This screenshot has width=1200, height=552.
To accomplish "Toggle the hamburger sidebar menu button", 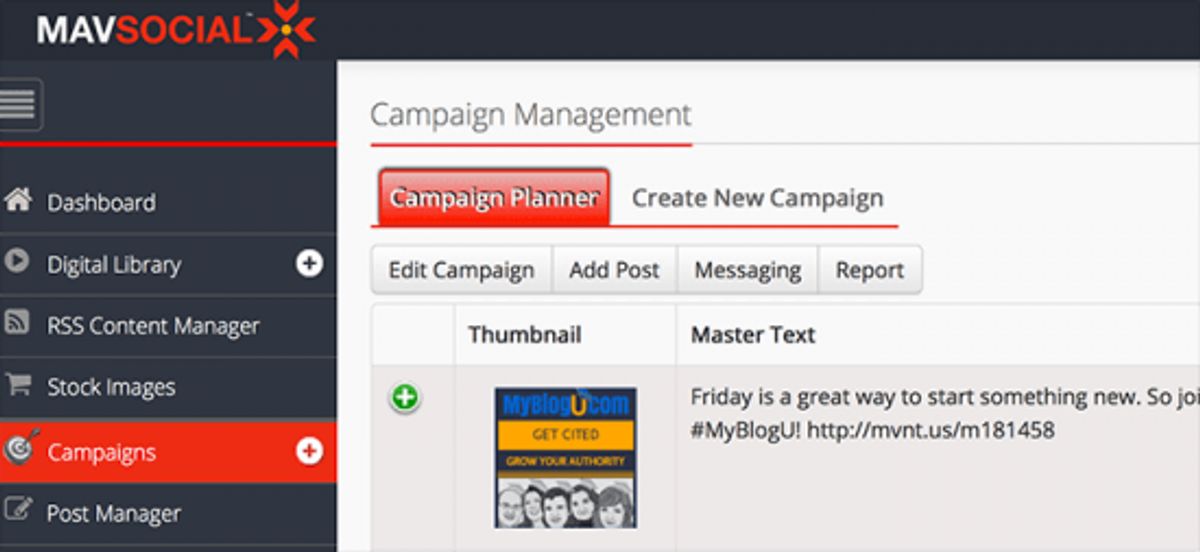I will click(x=20, y=104).
